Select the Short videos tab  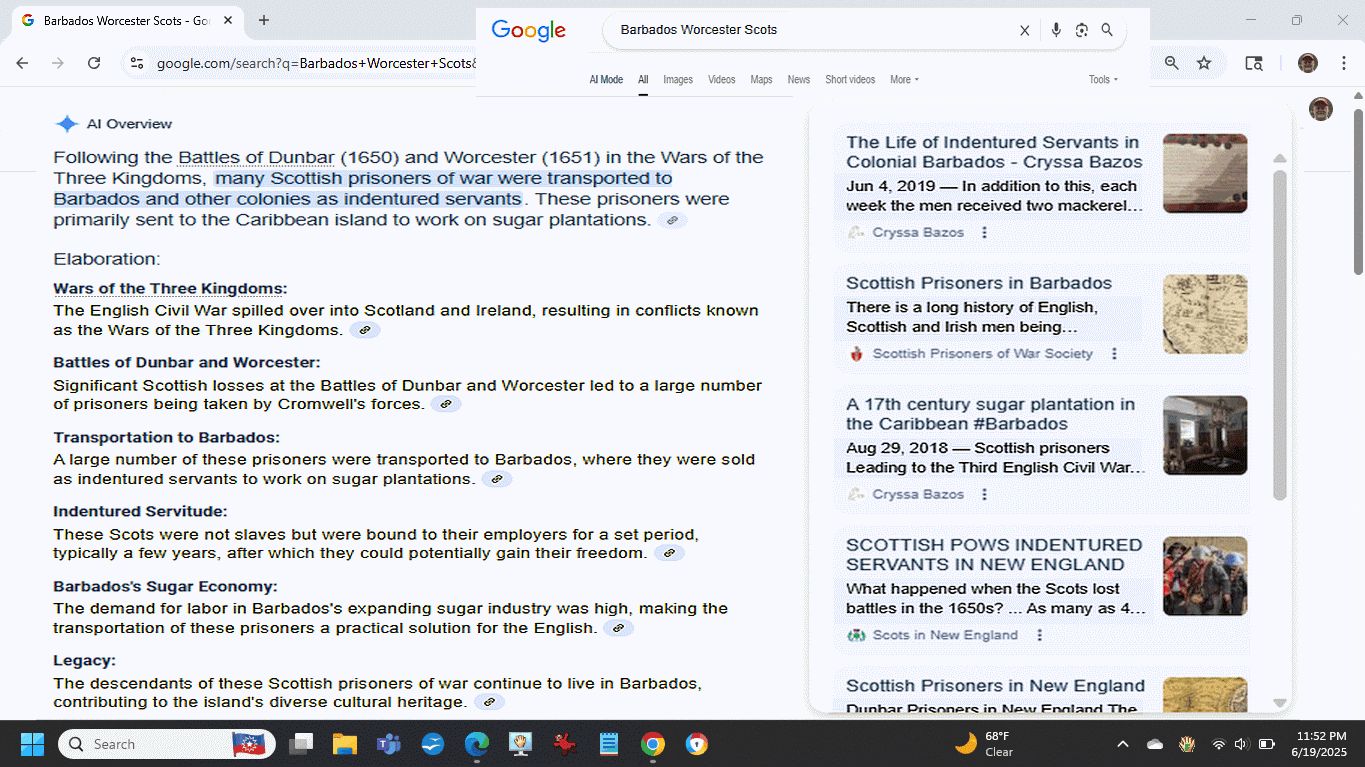click(850, 80)
